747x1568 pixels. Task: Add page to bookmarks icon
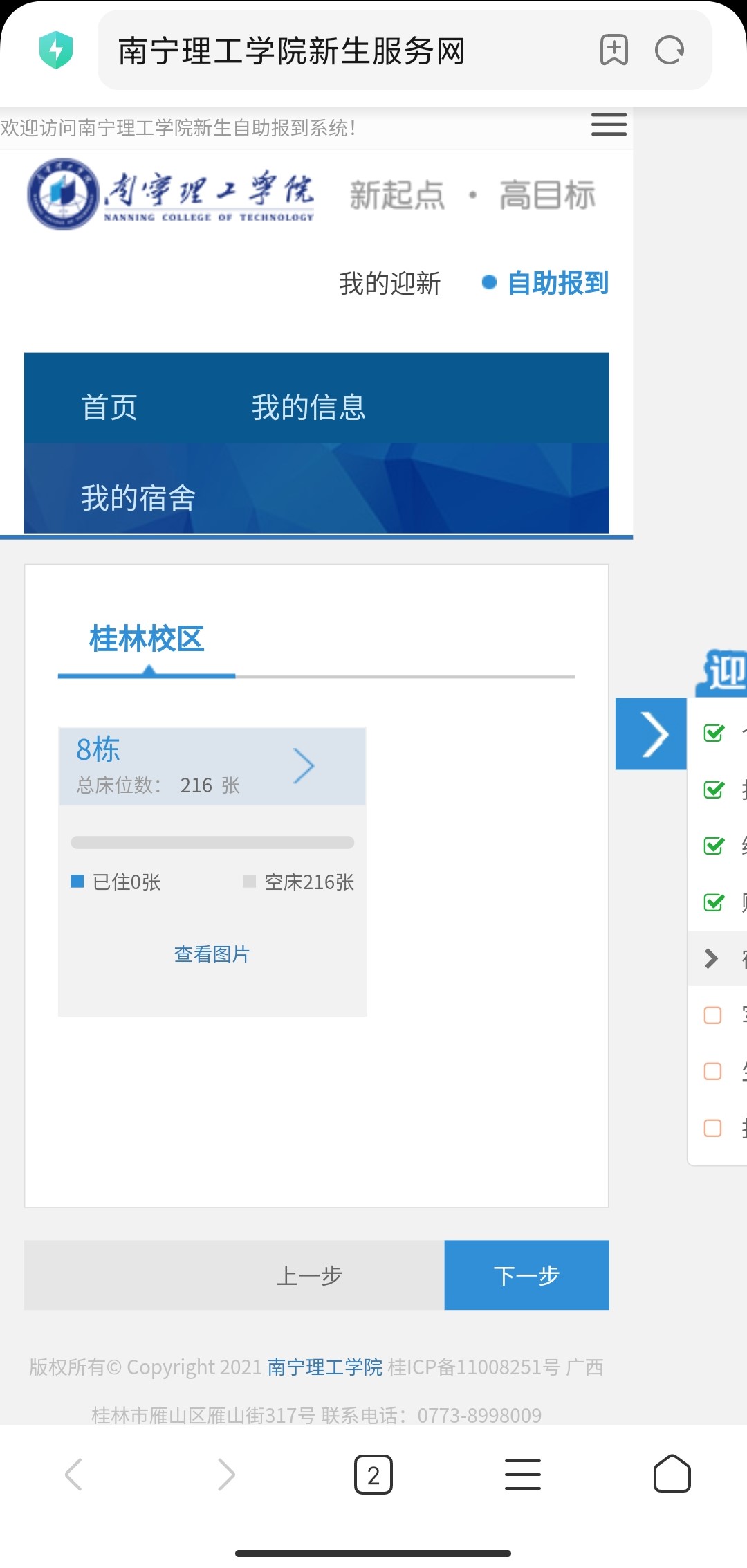pos(614,50)
